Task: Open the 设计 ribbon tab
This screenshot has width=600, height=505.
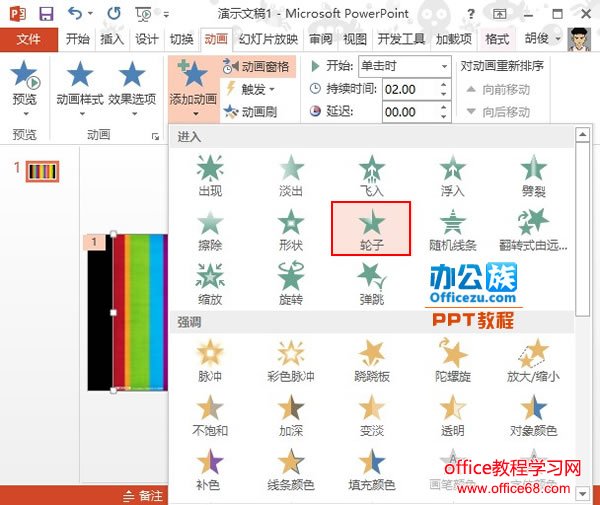Action: [147, 39]
